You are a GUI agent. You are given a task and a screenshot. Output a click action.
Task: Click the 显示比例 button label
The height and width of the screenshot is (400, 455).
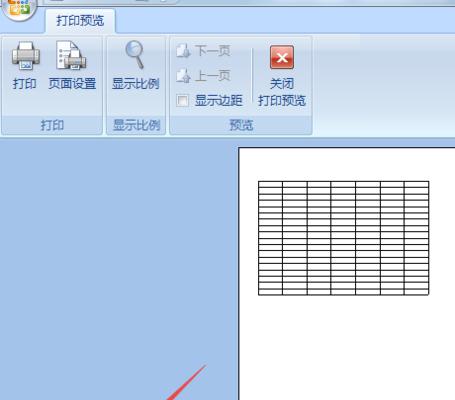tap(135, 83)
